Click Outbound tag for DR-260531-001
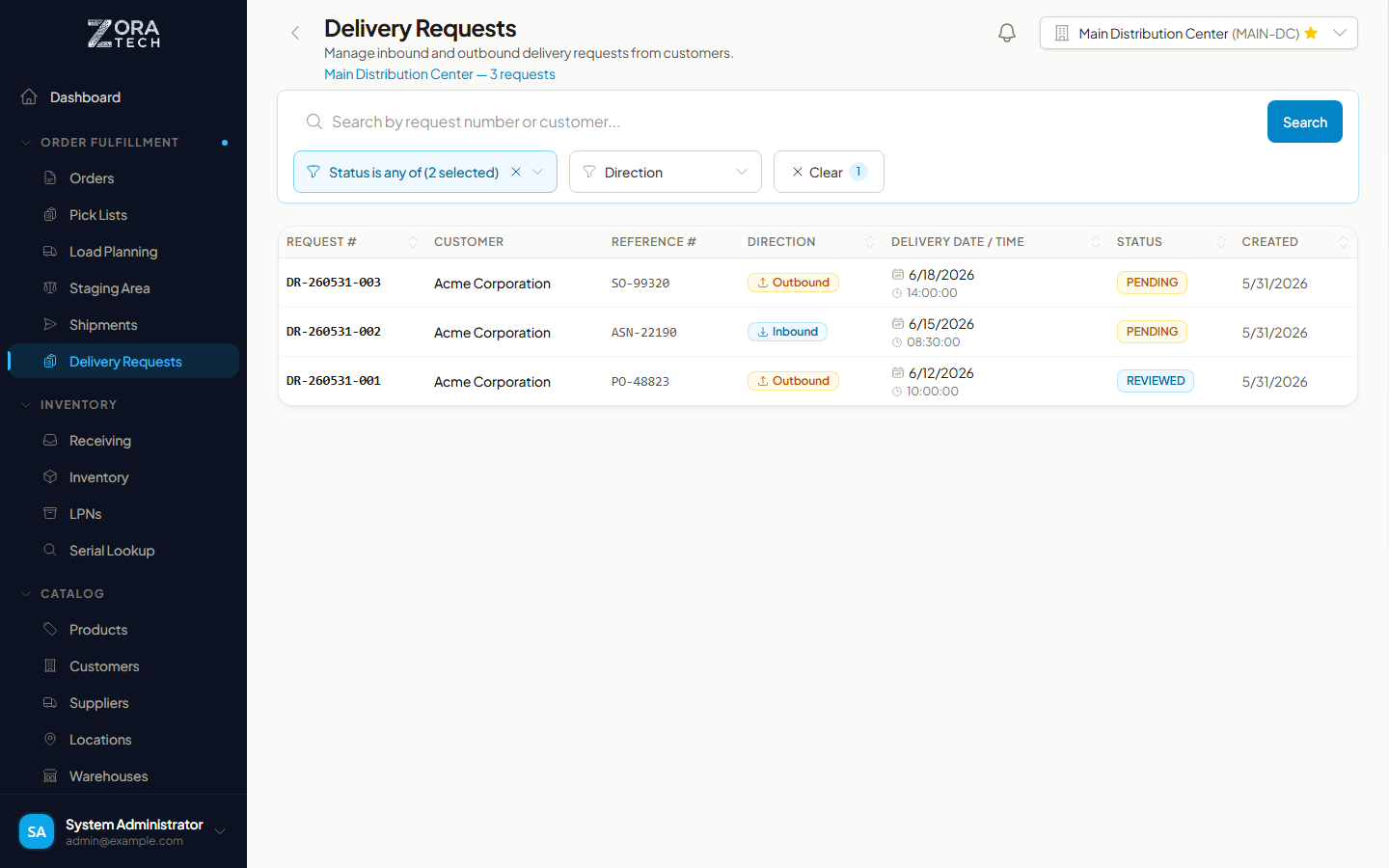 pos(793,381)
